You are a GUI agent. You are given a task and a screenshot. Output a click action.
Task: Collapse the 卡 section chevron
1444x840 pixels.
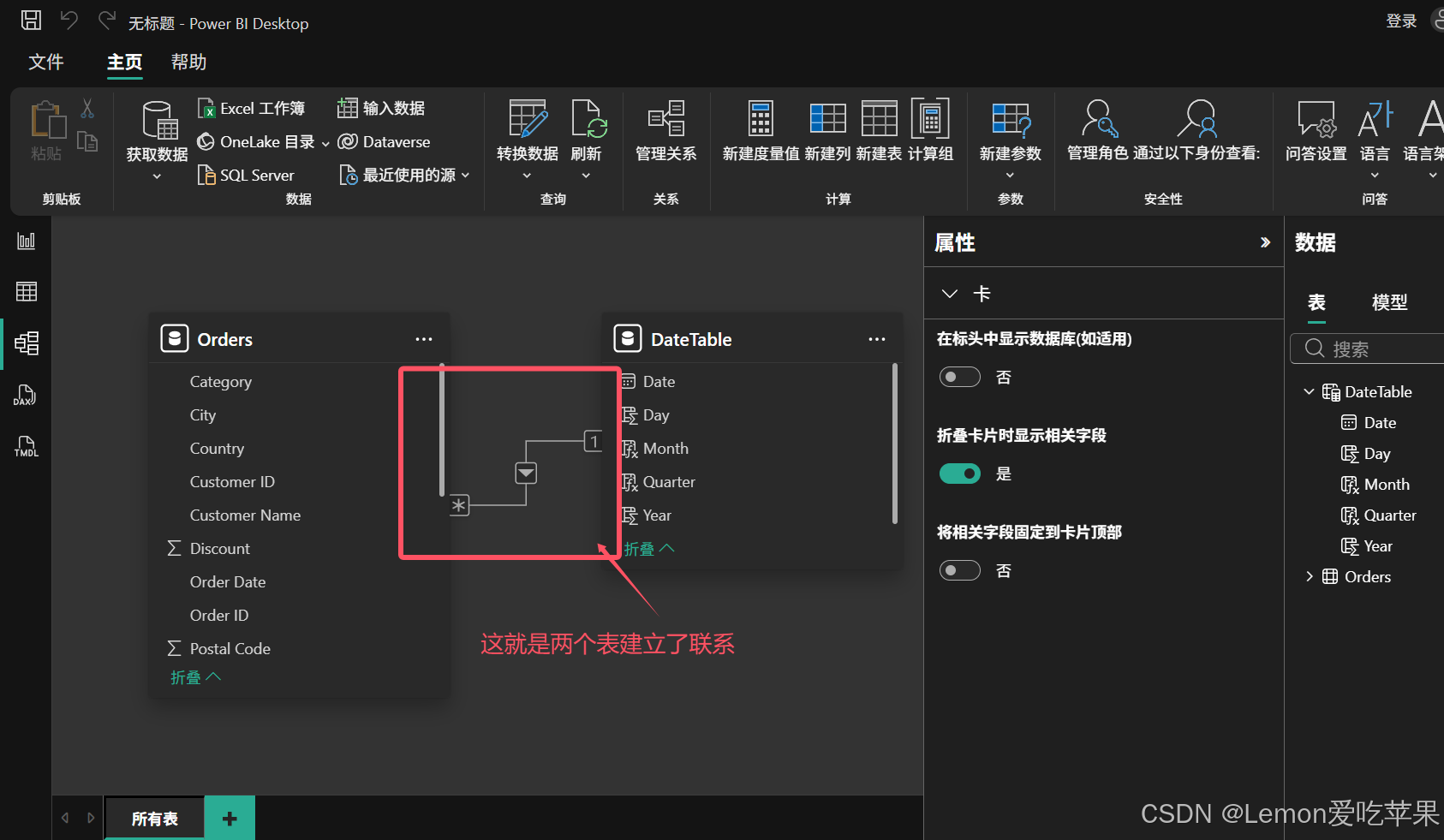pyautogui.click(x=949, y=294)
